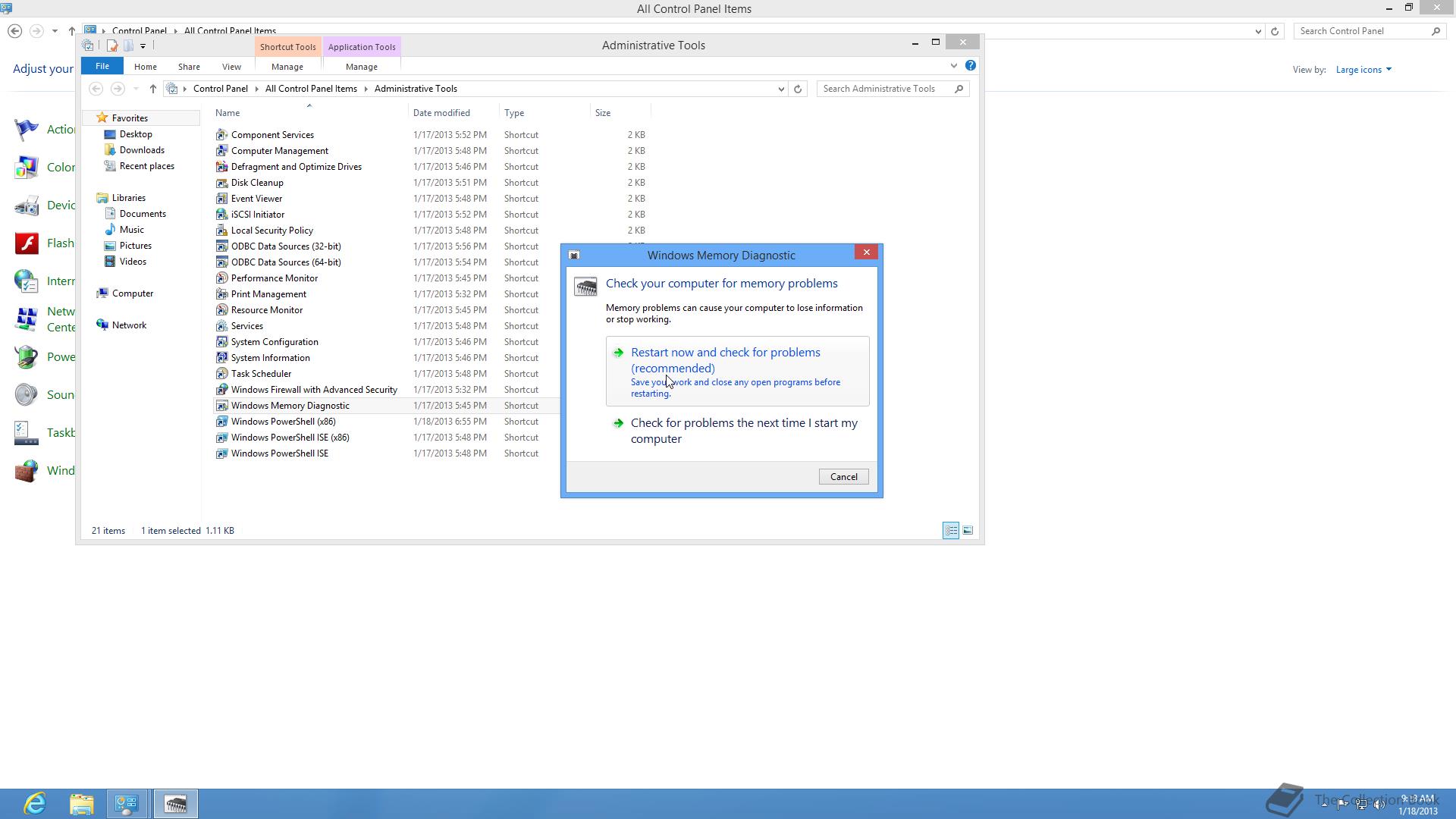The width and height of the screenshot is (1456, 819).
Task: Open Downloads in the navigation pane
Action: click(x=142, y=150)
